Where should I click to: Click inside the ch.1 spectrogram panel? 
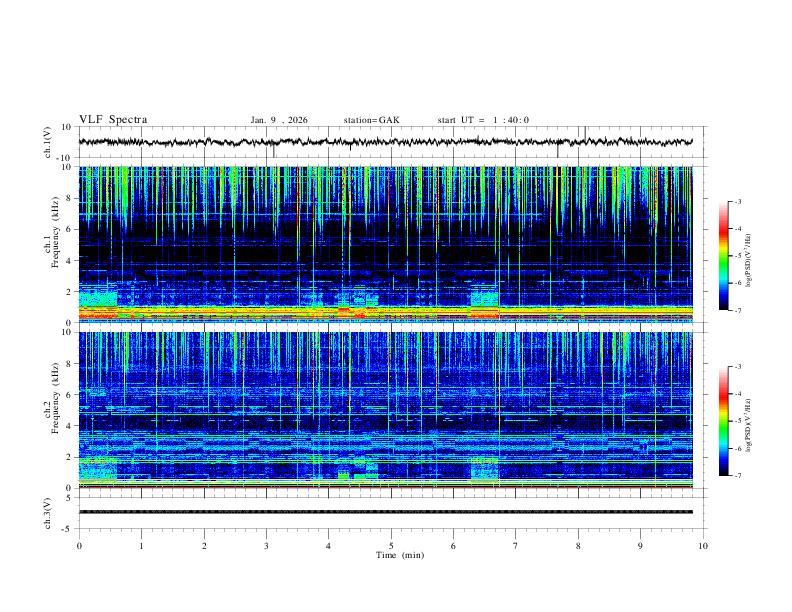click(x=385, y=244)
